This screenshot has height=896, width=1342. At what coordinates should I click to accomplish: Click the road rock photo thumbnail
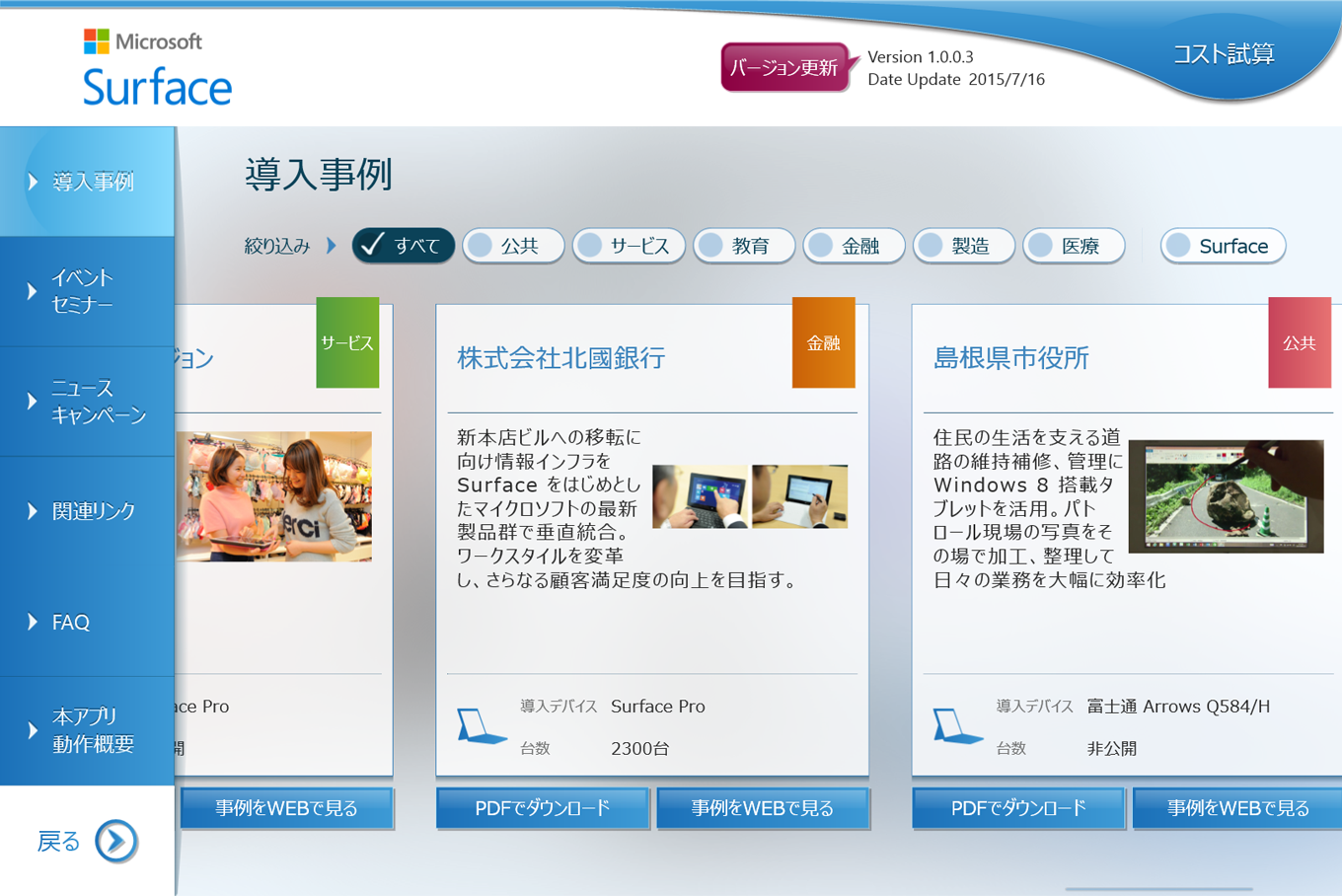1227,496
